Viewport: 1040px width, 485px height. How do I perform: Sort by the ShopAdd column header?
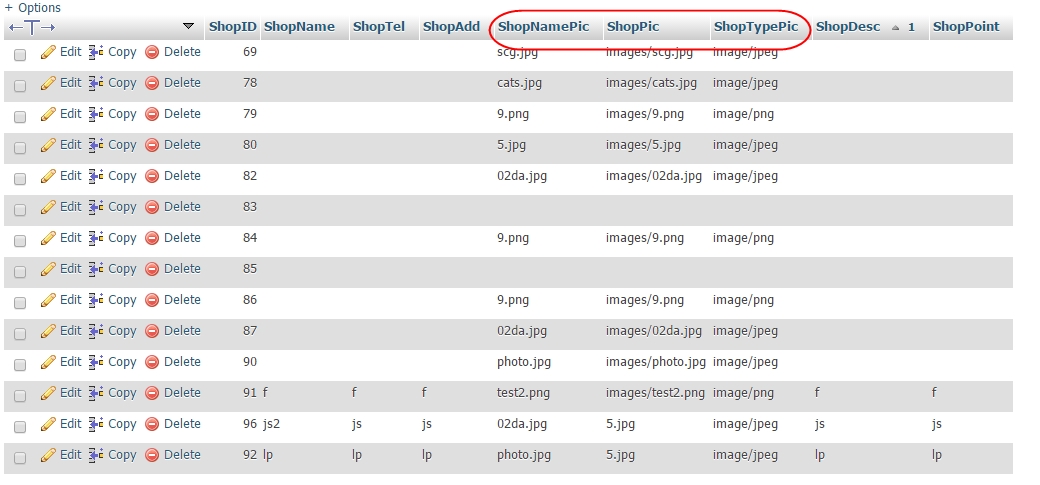click(x=451, y=27)
